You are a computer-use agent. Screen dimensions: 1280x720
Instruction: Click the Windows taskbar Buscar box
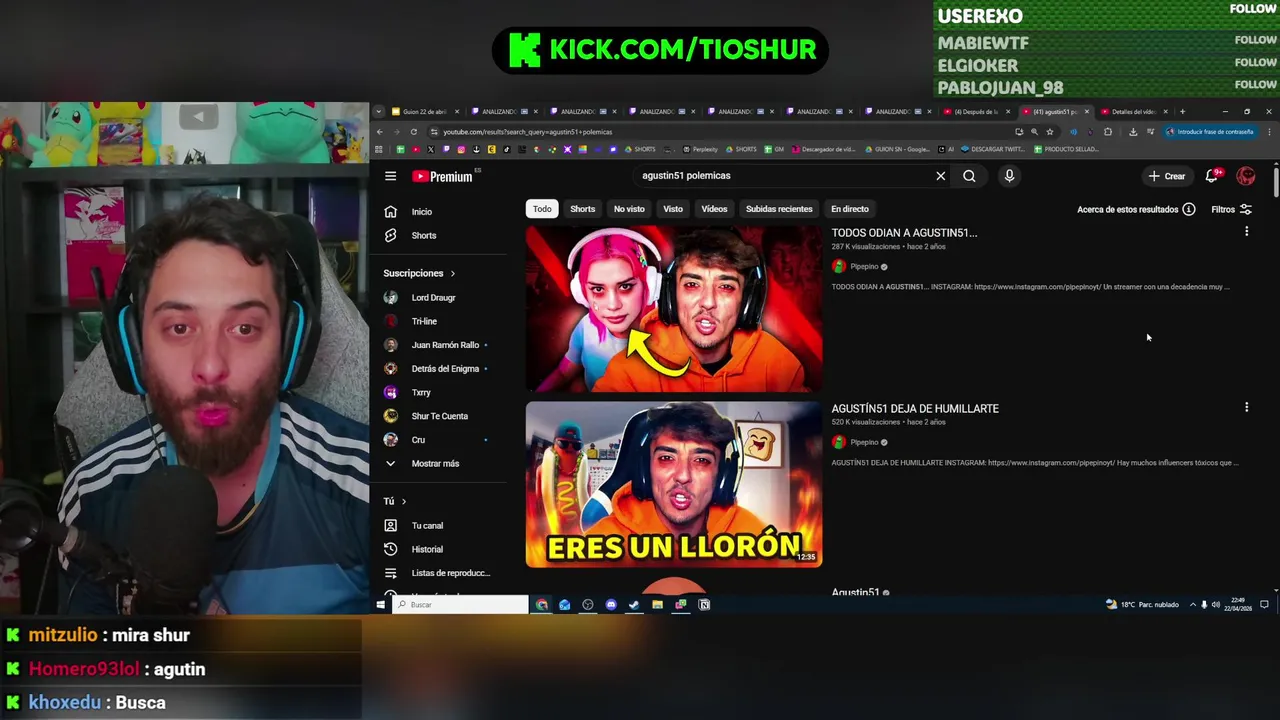pyautogui.click(x=460, y=605)
